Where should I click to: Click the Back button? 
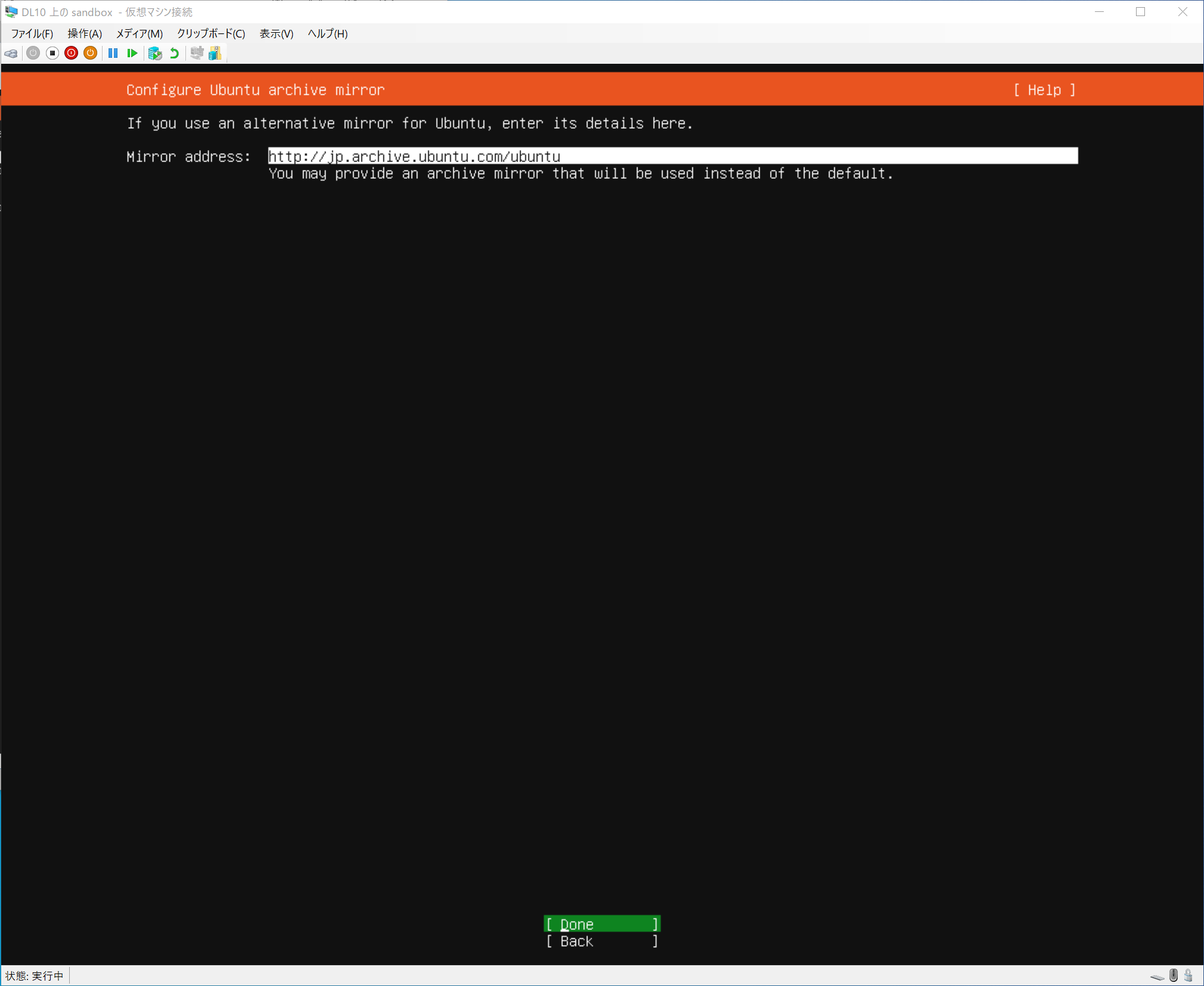(601, 941)
